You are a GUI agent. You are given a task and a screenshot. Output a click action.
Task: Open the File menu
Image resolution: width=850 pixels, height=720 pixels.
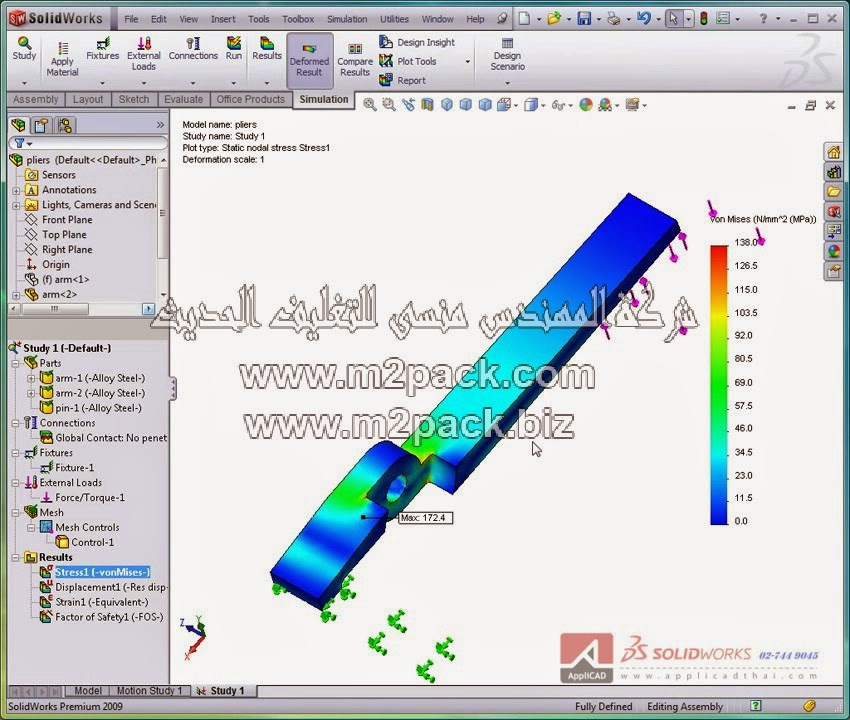[131, 19]
